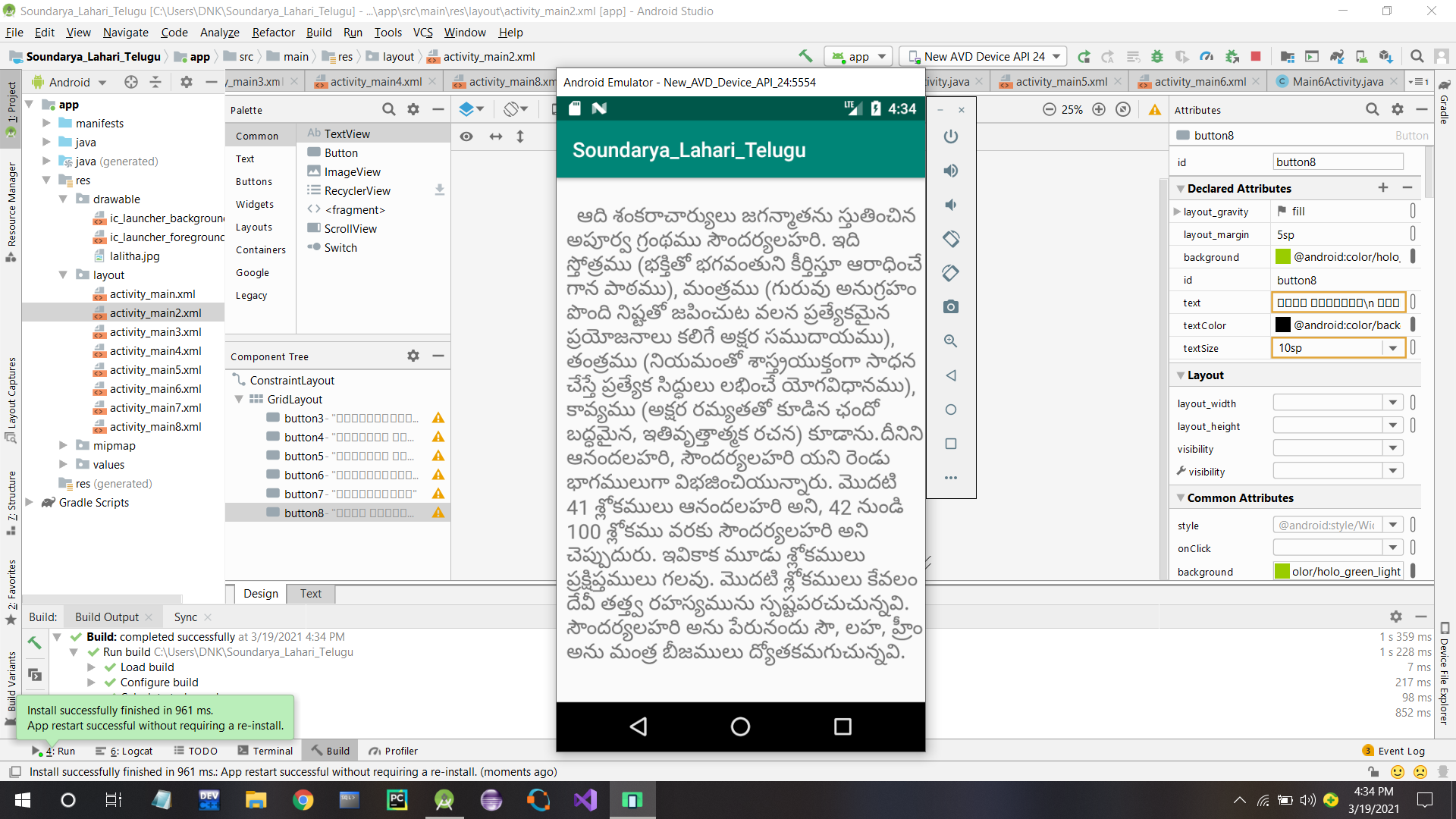Rotate the emulator screen left
Viewport: 1456px width, 819px height.
point(952,239)
